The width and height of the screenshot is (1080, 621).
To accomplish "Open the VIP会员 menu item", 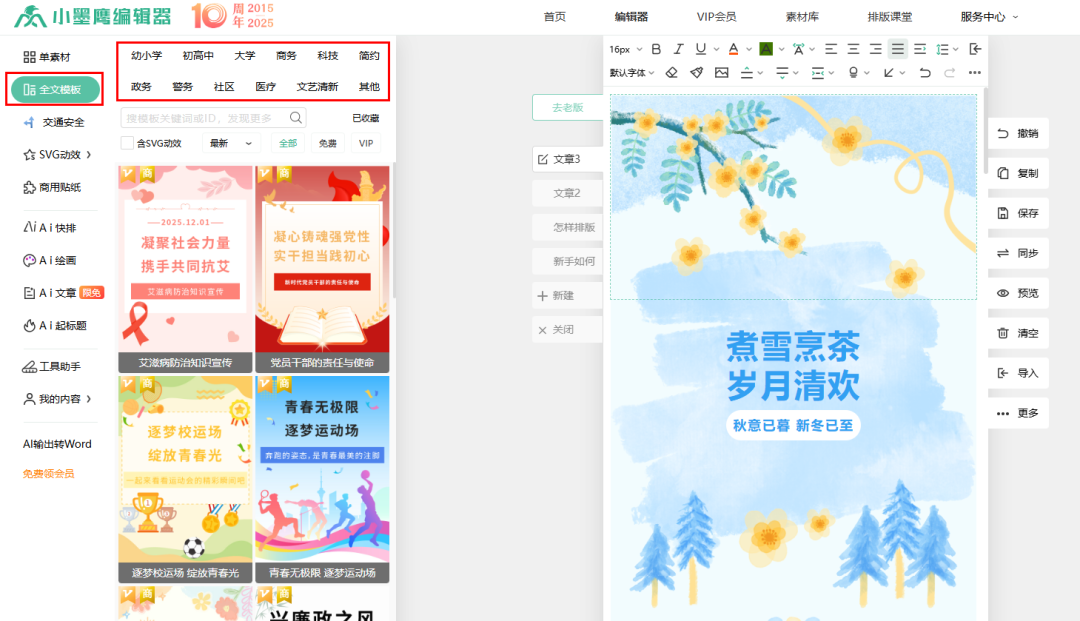I will [x=716, y=17].
